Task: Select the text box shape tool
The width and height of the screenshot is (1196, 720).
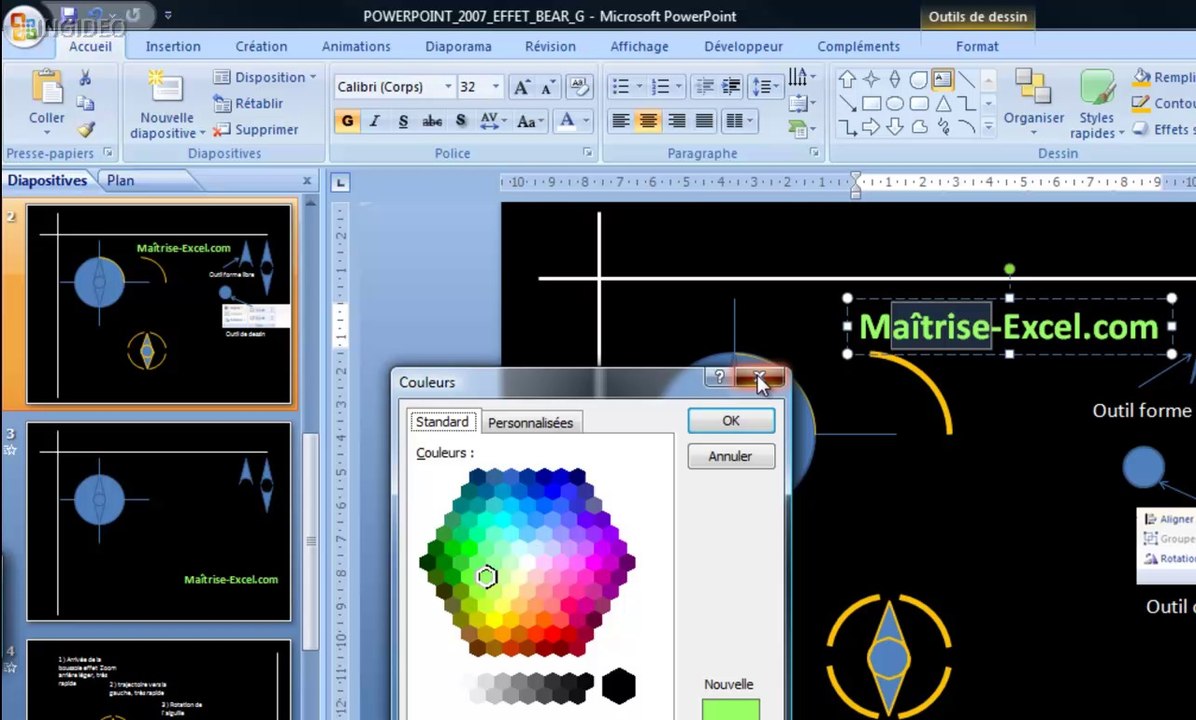Action: 943,79
